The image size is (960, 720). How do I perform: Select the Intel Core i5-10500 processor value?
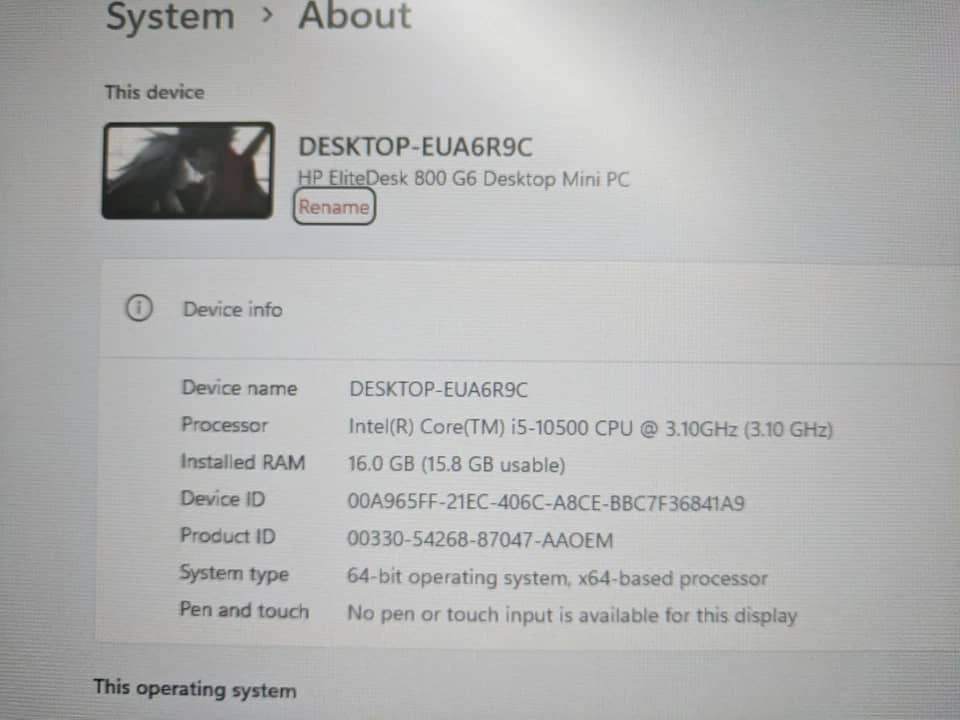pyautogui.click(x=591, y=428)
